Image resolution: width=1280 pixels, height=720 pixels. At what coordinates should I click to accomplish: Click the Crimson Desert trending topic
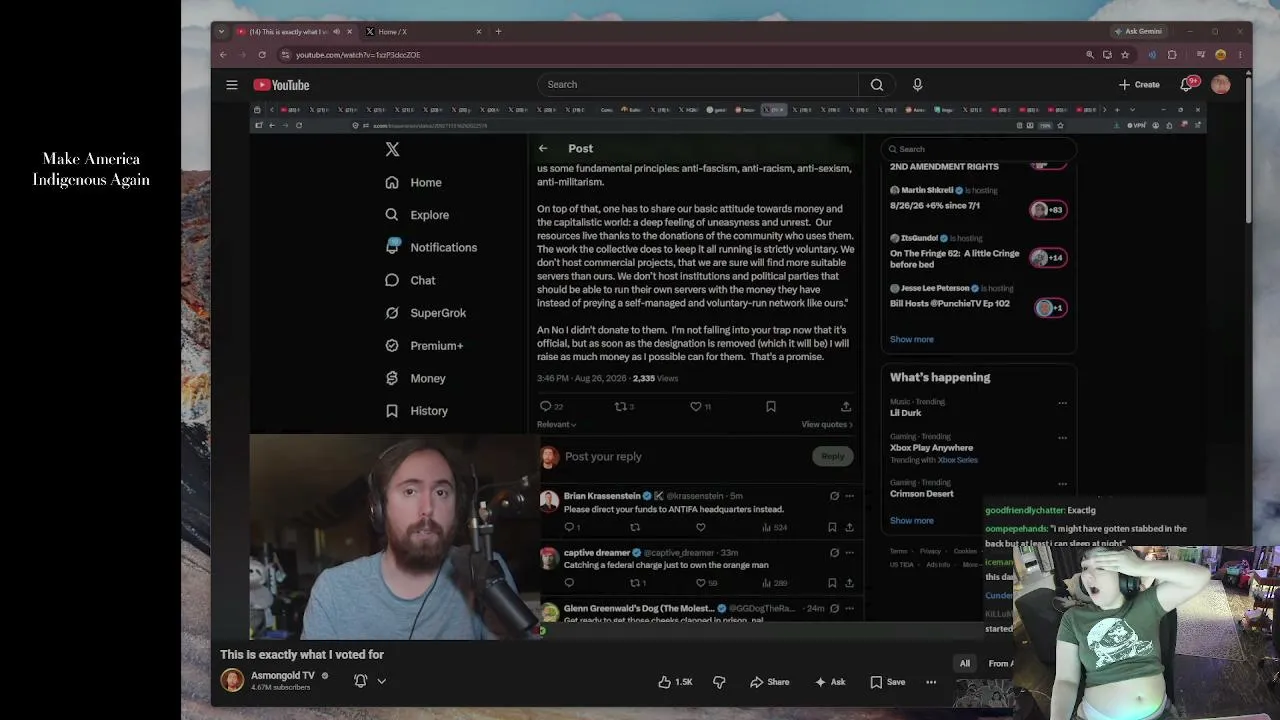click(x=922, y=493)
